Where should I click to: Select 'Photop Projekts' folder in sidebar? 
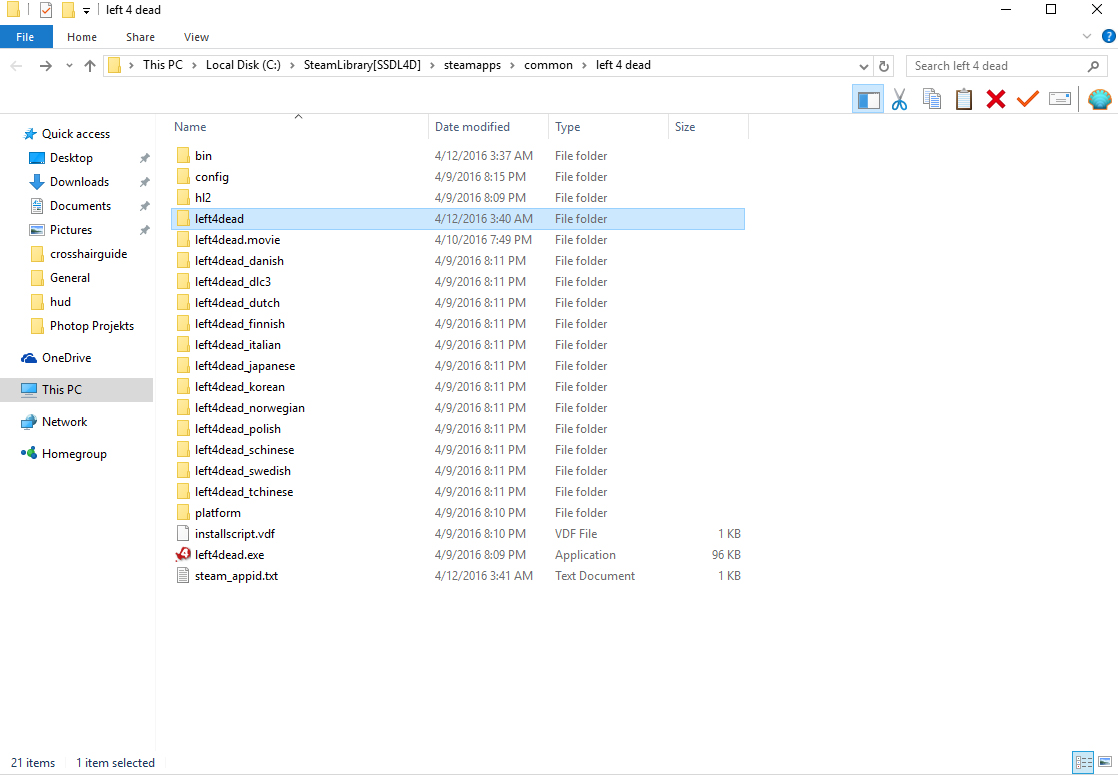tap(92, 326)
